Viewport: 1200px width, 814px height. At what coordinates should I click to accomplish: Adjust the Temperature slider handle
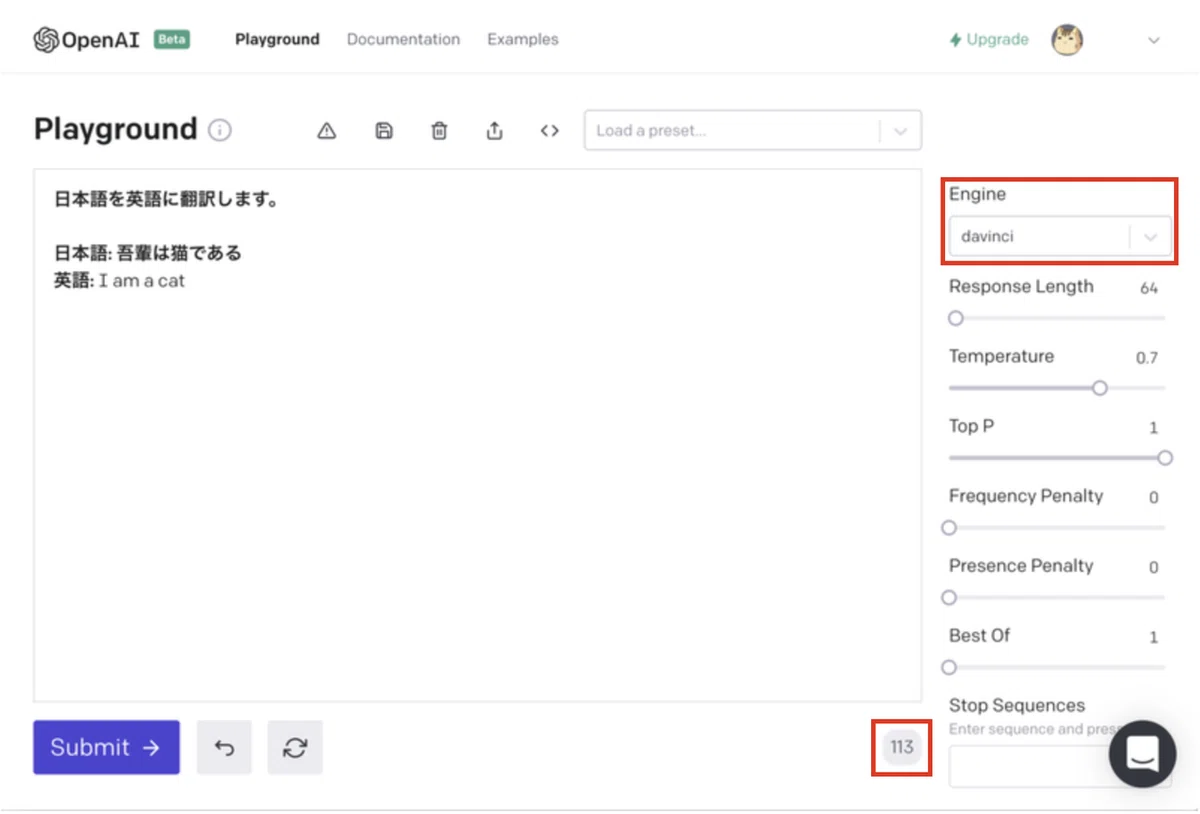[1100, 388]
